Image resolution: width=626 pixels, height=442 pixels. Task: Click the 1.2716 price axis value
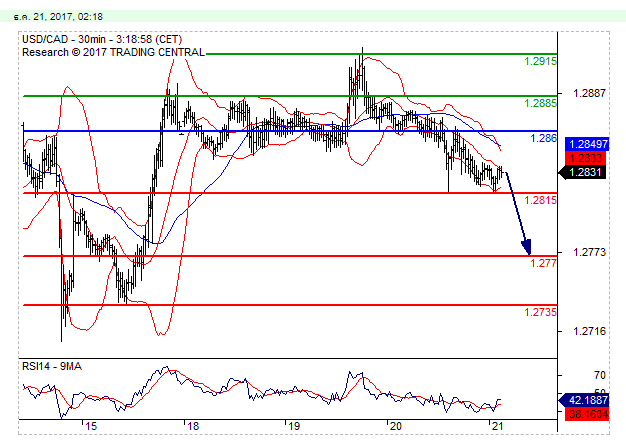click(x=589, y=331)
